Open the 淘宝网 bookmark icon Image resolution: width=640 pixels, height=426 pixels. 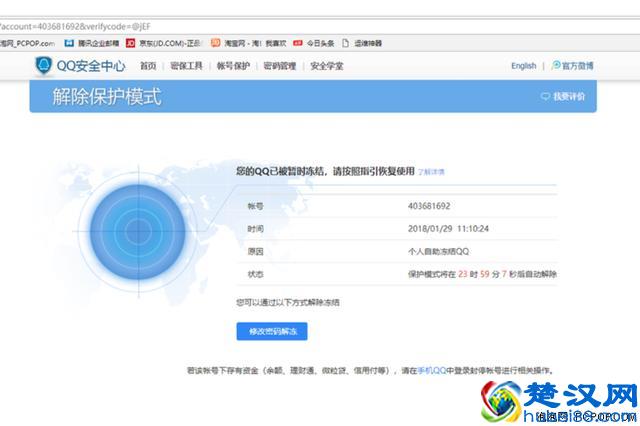point(216,43)
